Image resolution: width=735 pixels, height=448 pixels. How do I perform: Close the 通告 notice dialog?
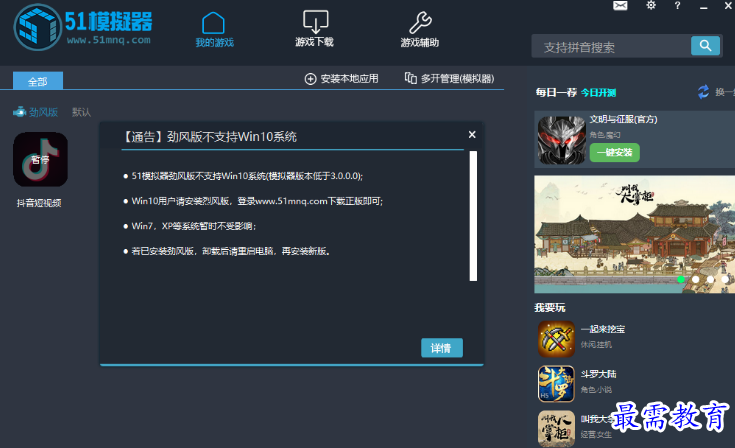(x=472, y=135)
